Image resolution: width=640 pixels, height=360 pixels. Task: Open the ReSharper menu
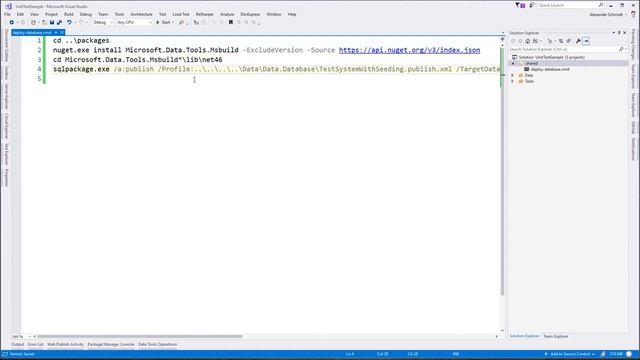[x=204, y=14]
